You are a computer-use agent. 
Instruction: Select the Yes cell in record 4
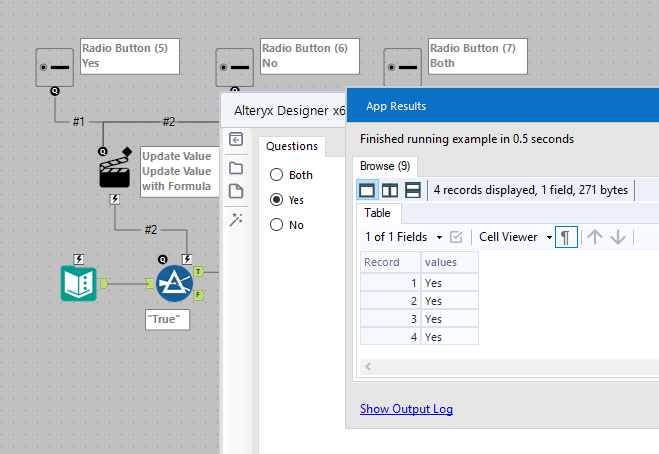point(449,337)
